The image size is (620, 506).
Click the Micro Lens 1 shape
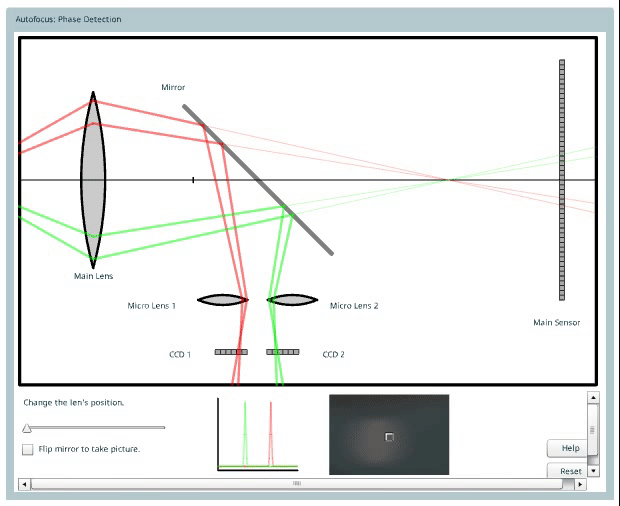click(x=223, y=300)
